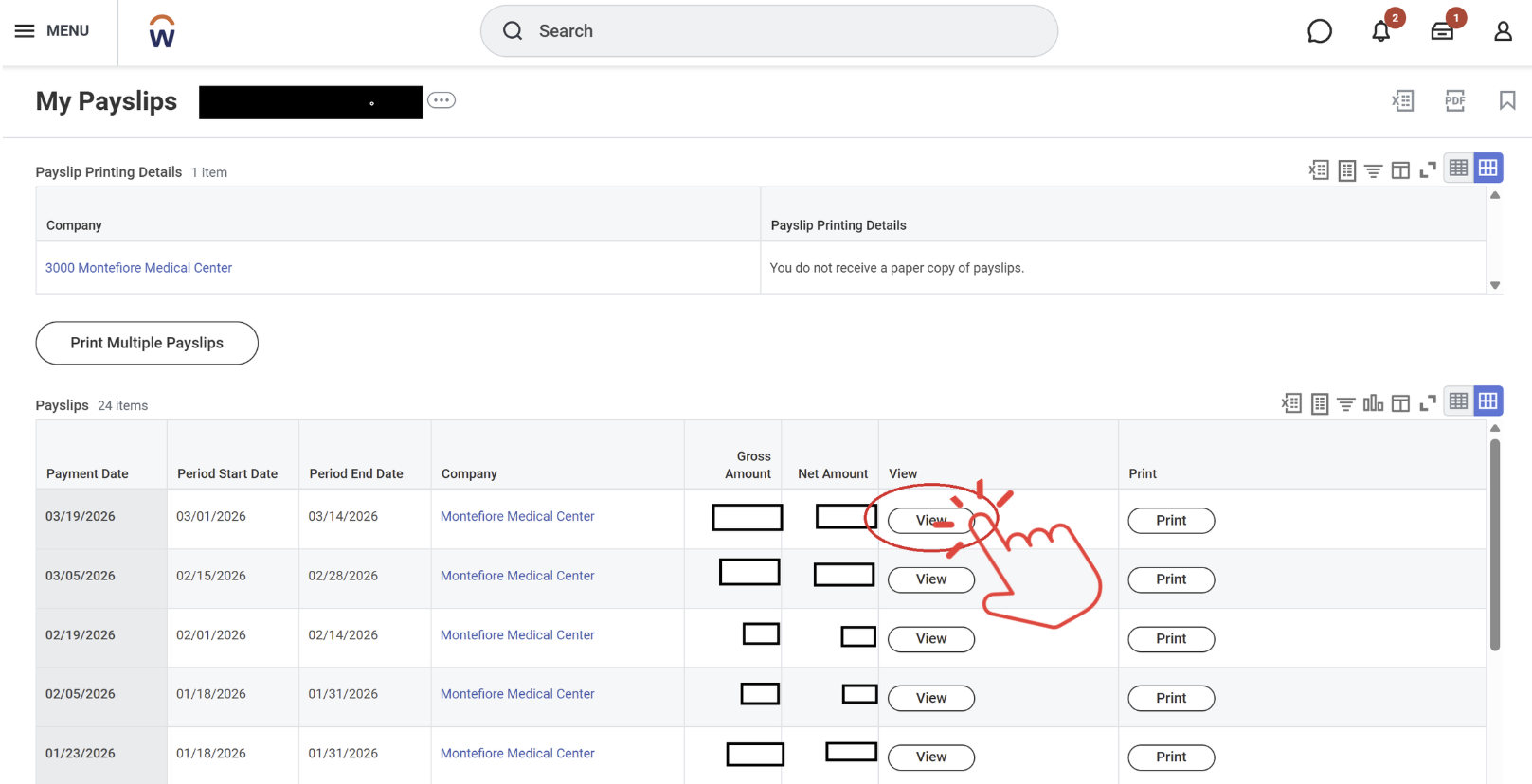Toggle column preferences for Payslip Printing Details
1532x784 pixels.
pyautogui.click(x=1400, y=170)
